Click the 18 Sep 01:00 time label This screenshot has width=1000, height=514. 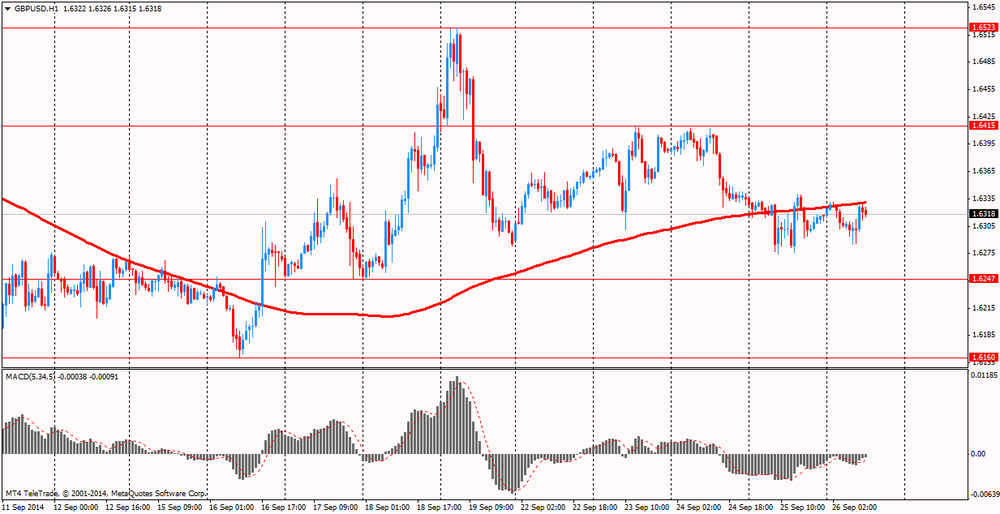point(390,507)
